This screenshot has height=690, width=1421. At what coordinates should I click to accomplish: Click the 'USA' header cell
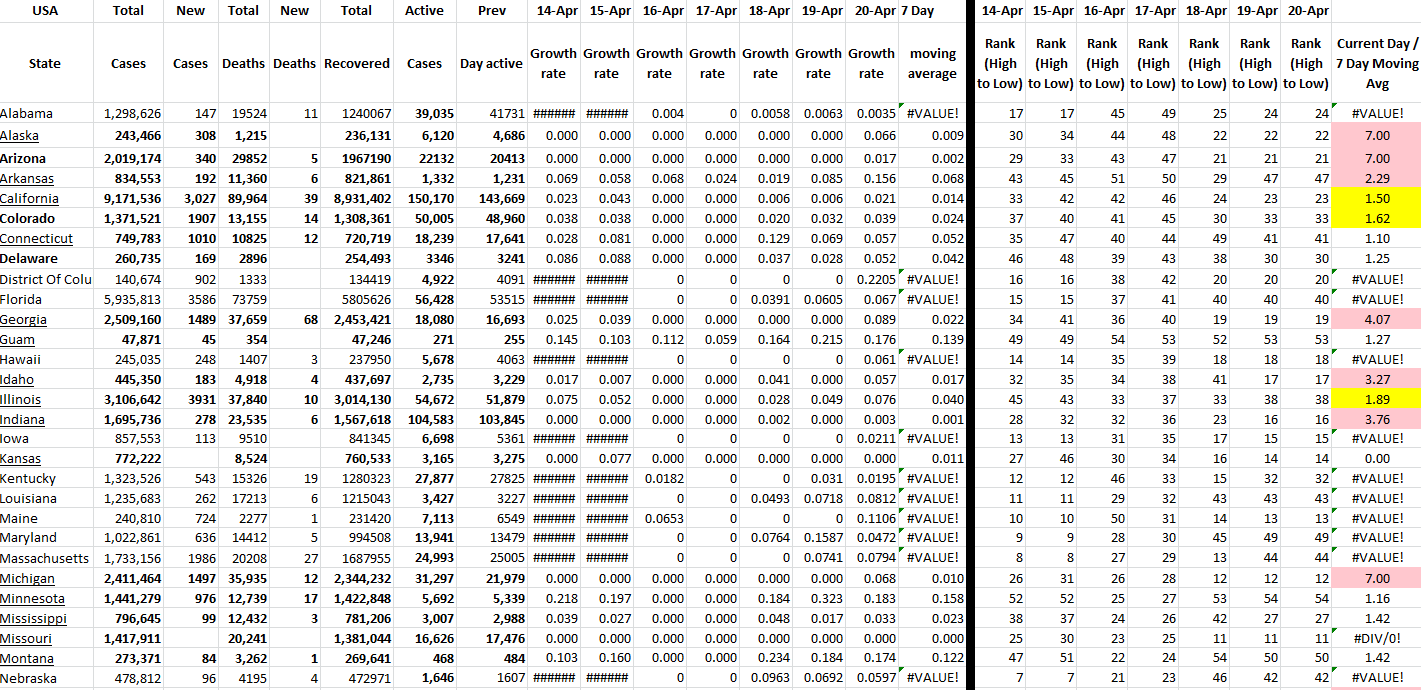[45, 11]
